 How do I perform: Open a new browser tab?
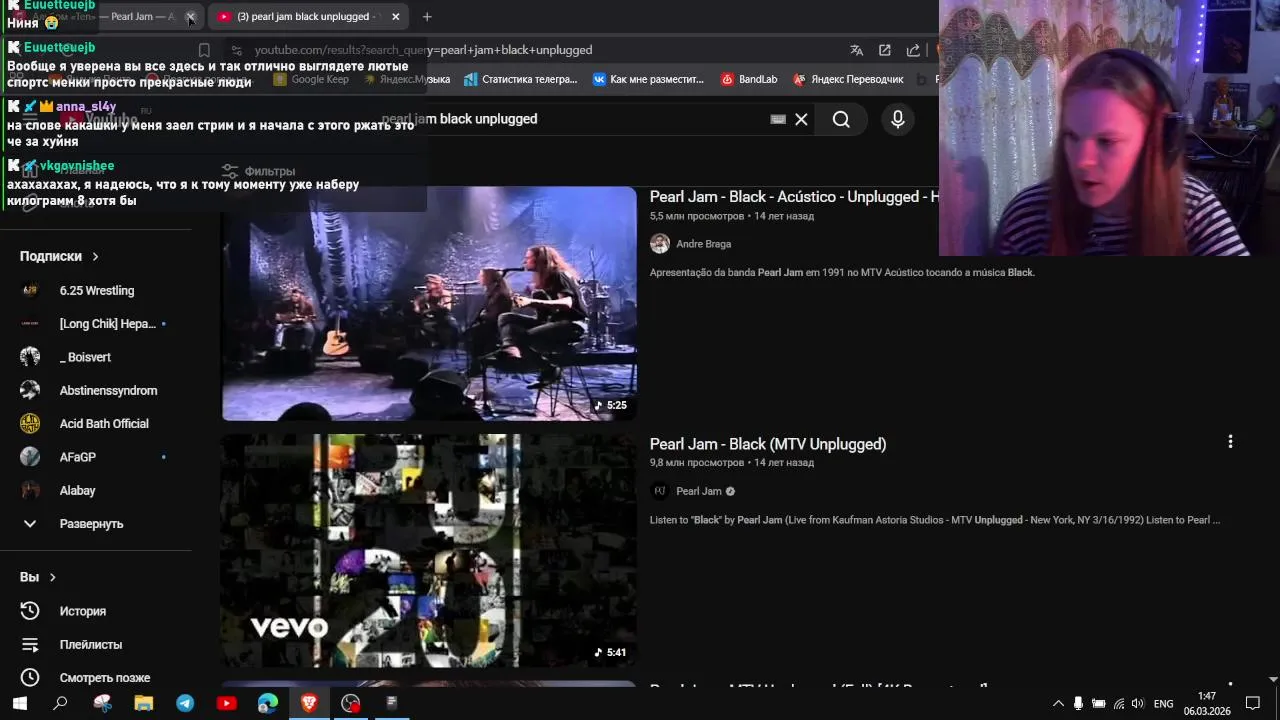pyautogui.click(x=427, y=17)
